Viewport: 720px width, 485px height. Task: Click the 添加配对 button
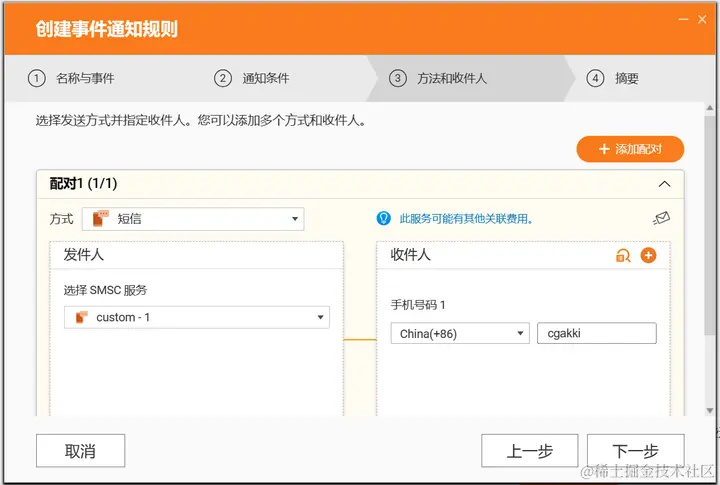(630, 149)
